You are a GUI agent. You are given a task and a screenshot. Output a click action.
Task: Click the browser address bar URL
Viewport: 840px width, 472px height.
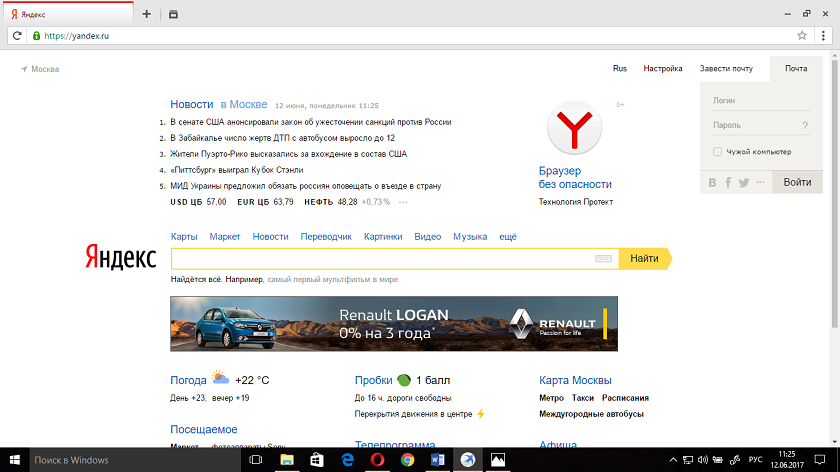coord(77,36)
